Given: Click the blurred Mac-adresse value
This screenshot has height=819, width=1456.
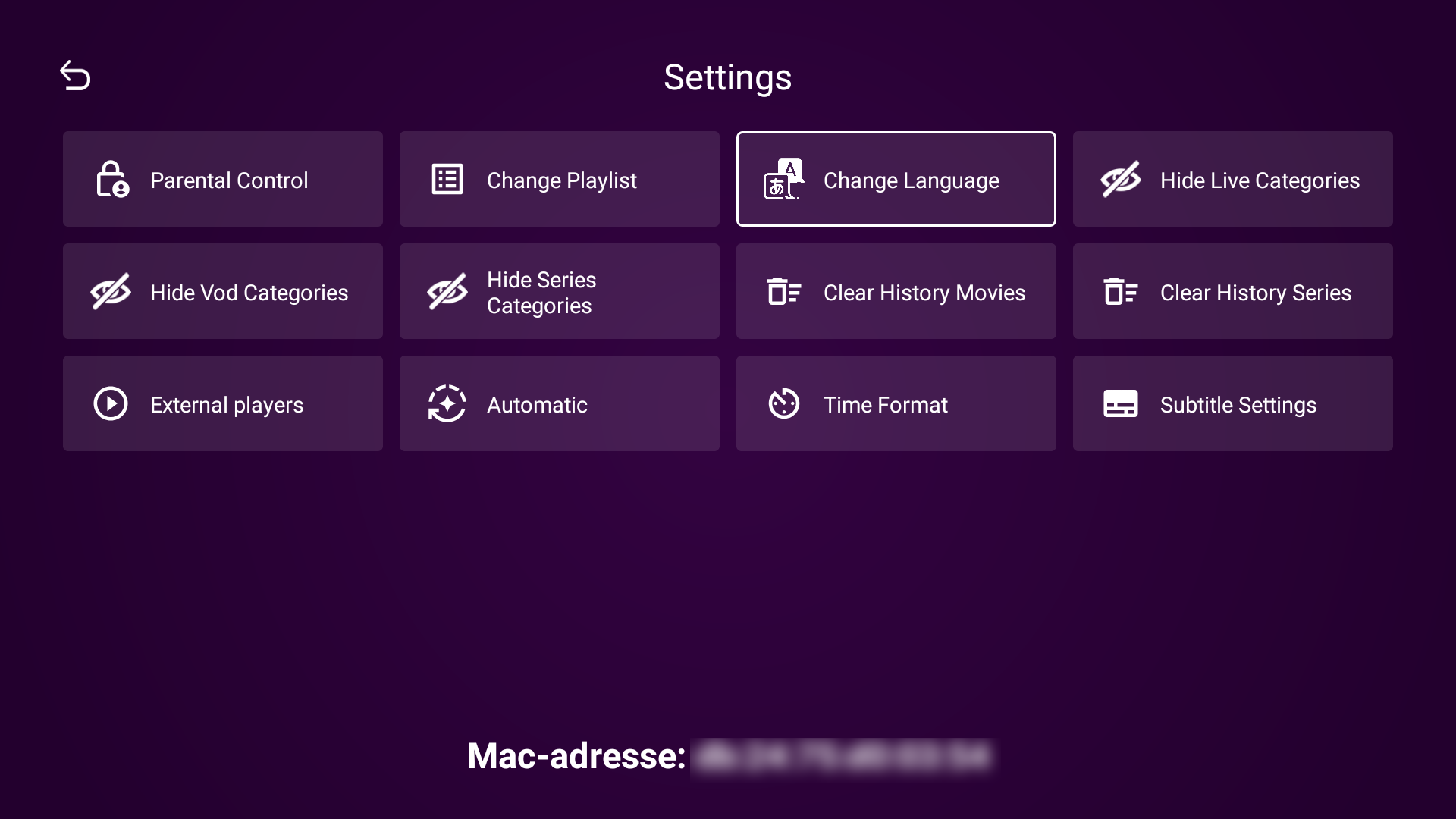Looking at the screenshot, I should [843, 757].
